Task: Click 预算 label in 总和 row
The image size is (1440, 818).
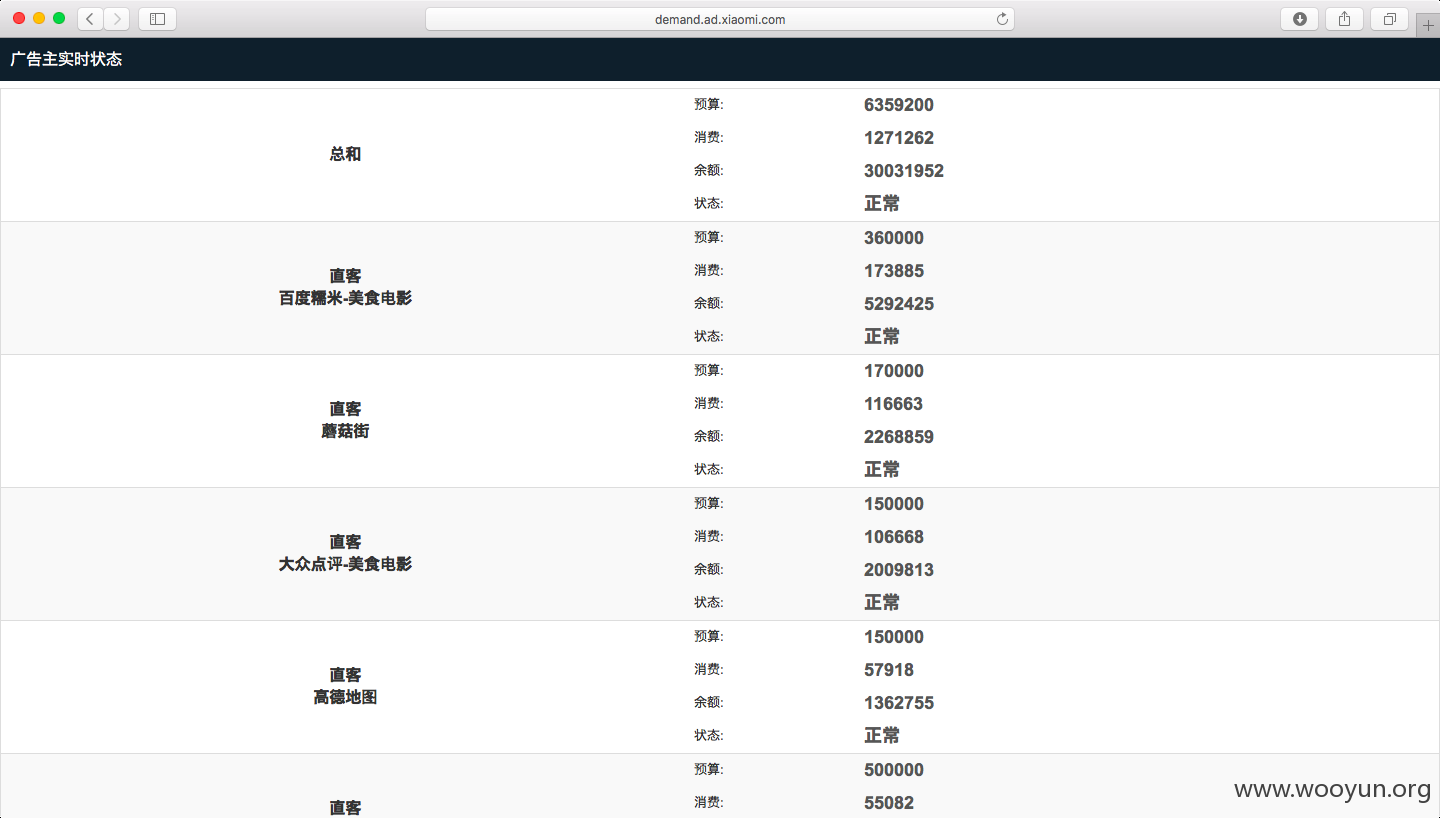Action: [709, 104]
